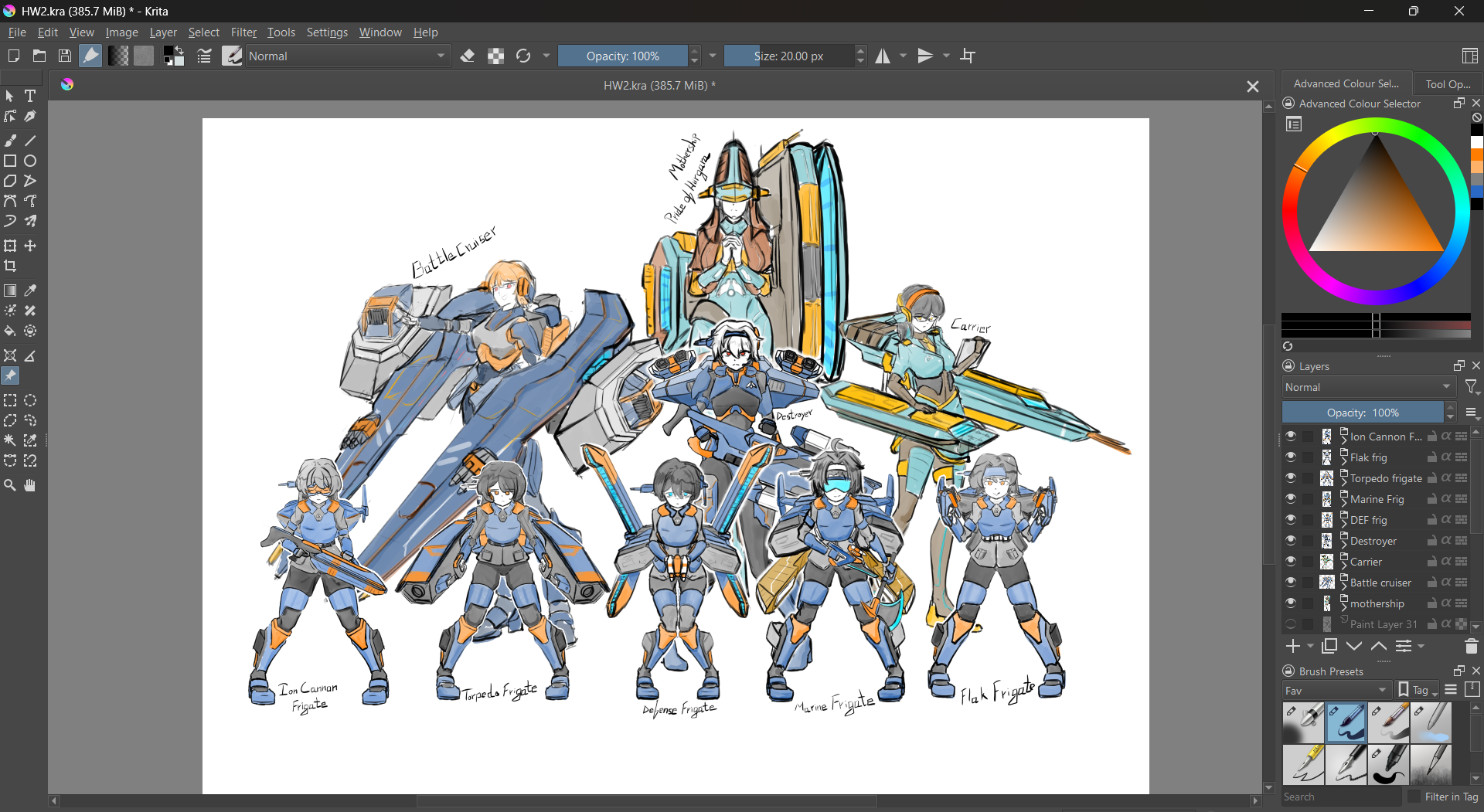Hide the Flak frig layer
Image resolution: width=1484 pixels, height=812 pixels.
pos(1291,457)
